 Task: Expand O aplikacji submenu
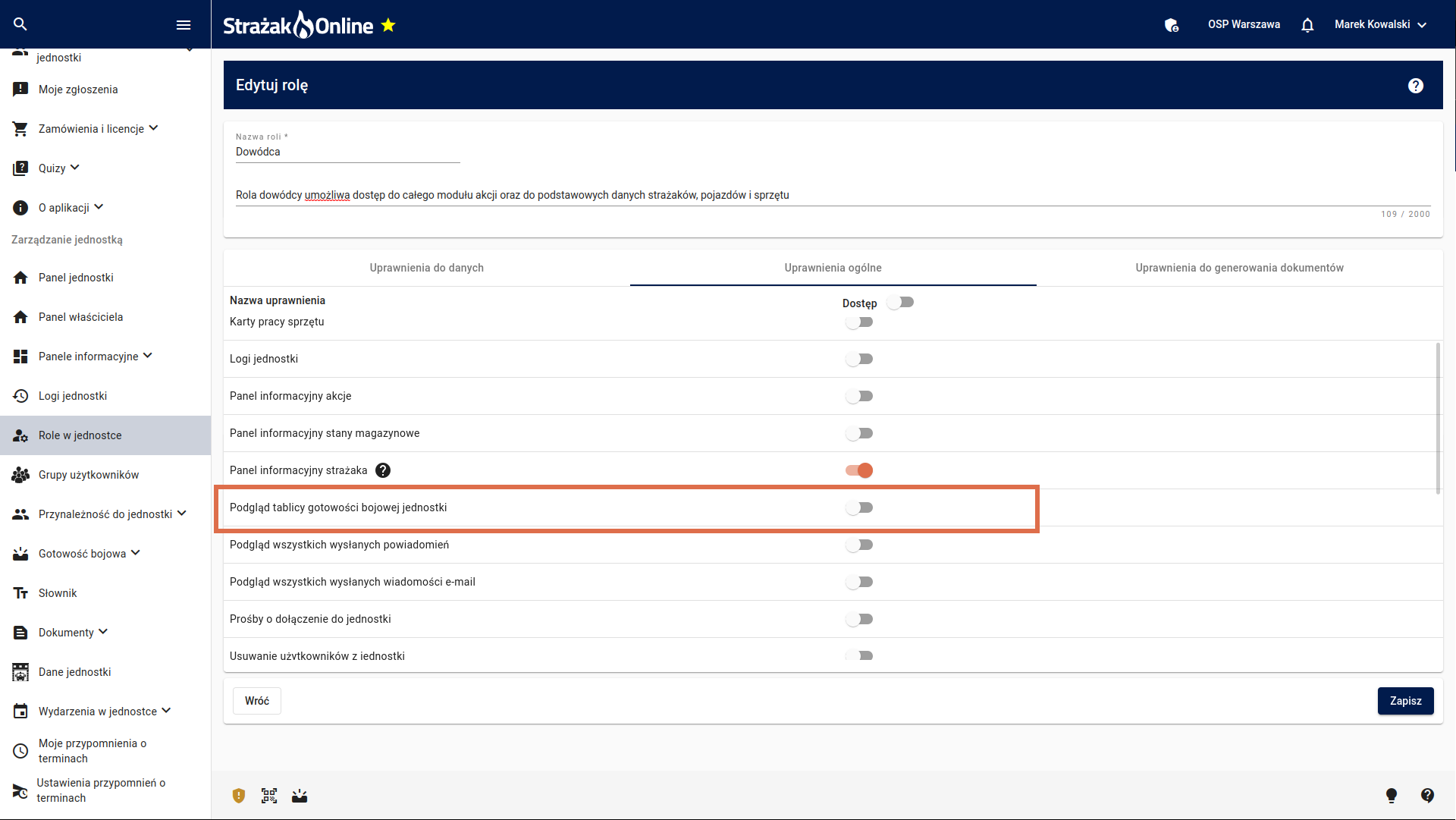(99, 207)
